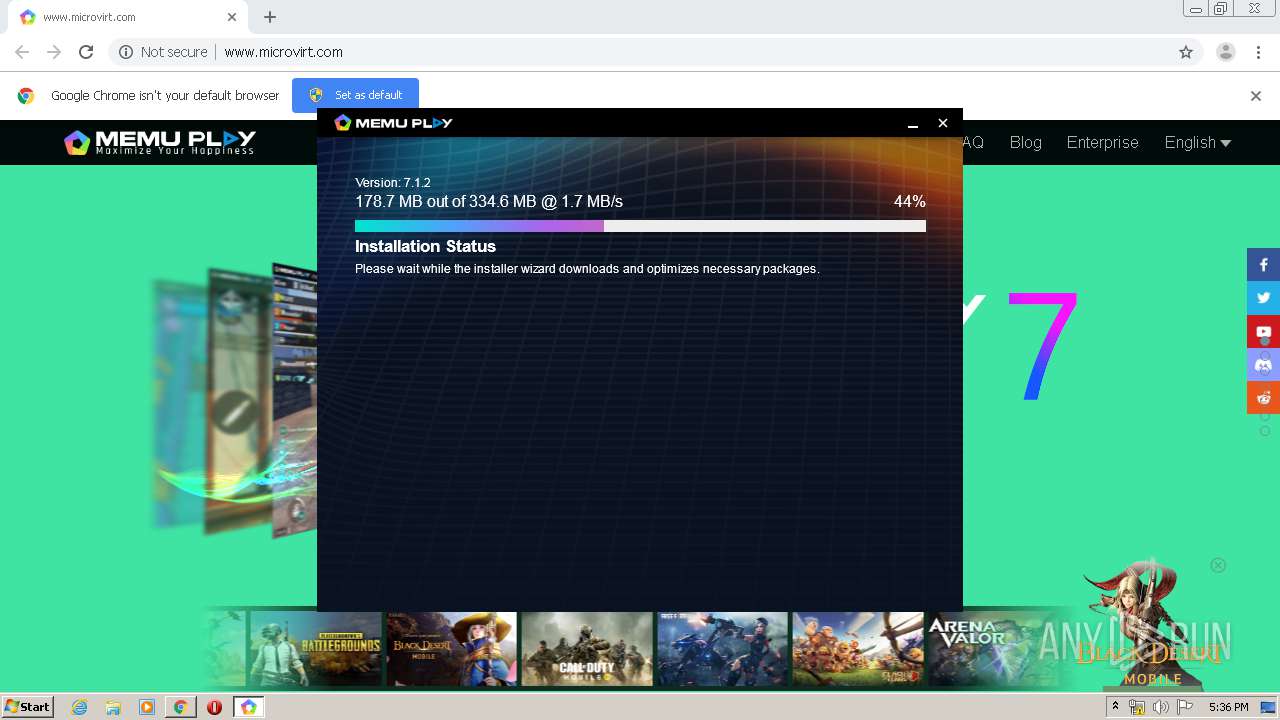Open the Enterprise page

click(x=1102, y=142)
